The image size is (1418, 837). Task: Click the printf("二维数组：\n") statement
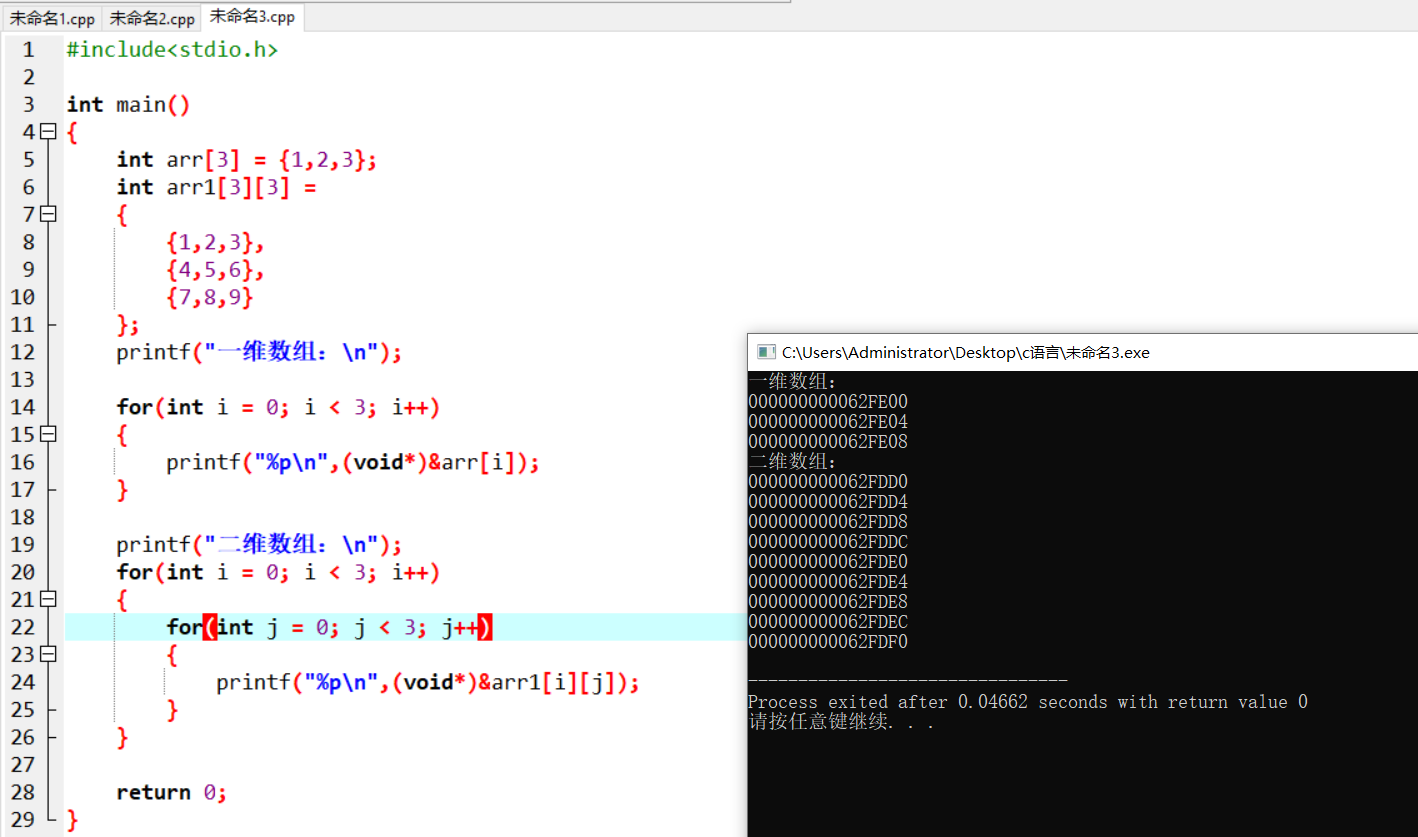tap(259, 544)
